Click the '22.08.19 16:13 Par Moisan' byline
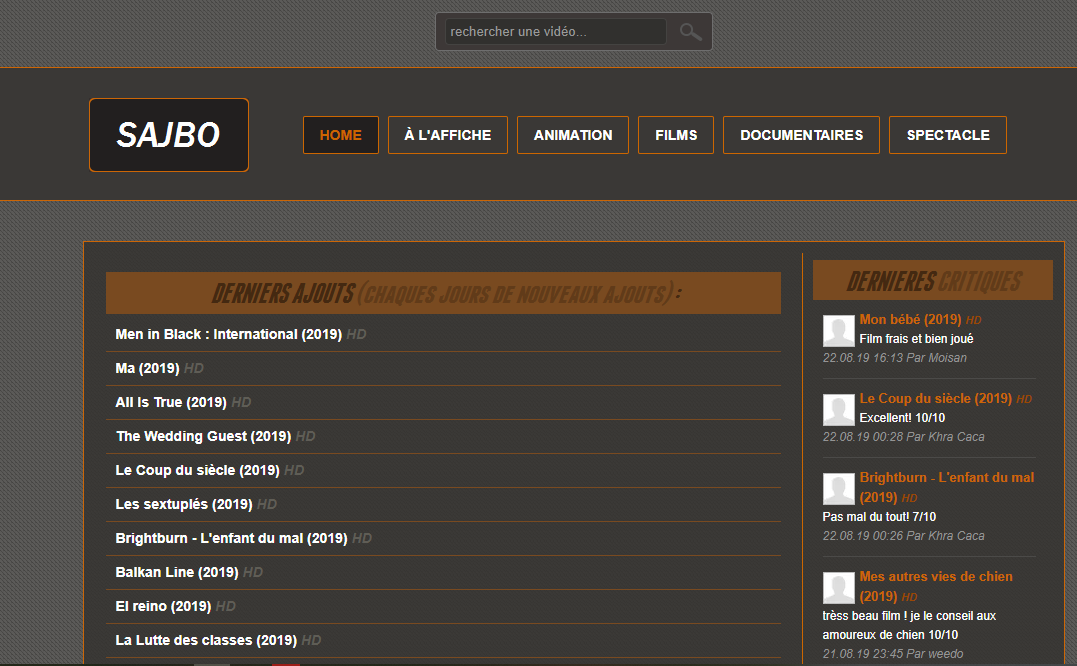Viewport: 1077px width, 666px height. [894, 358]
